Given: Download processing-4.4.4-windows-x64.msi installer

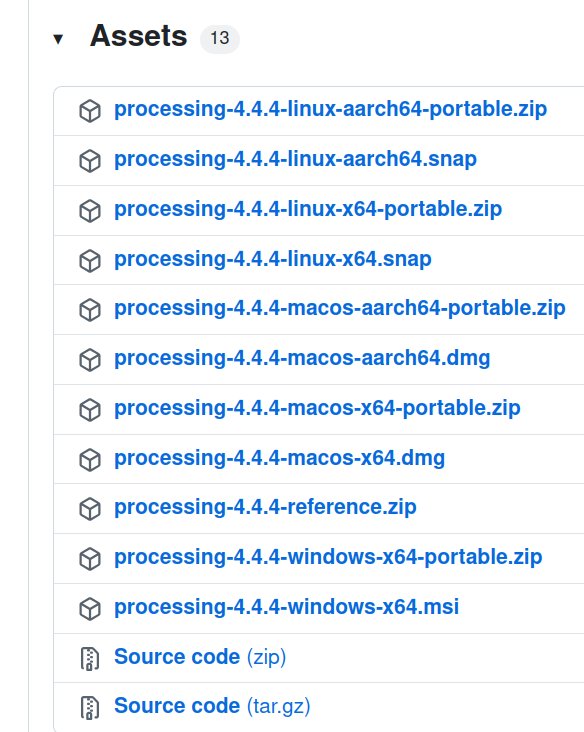Looking at the screenshot, I should click(x=287, y=607).
